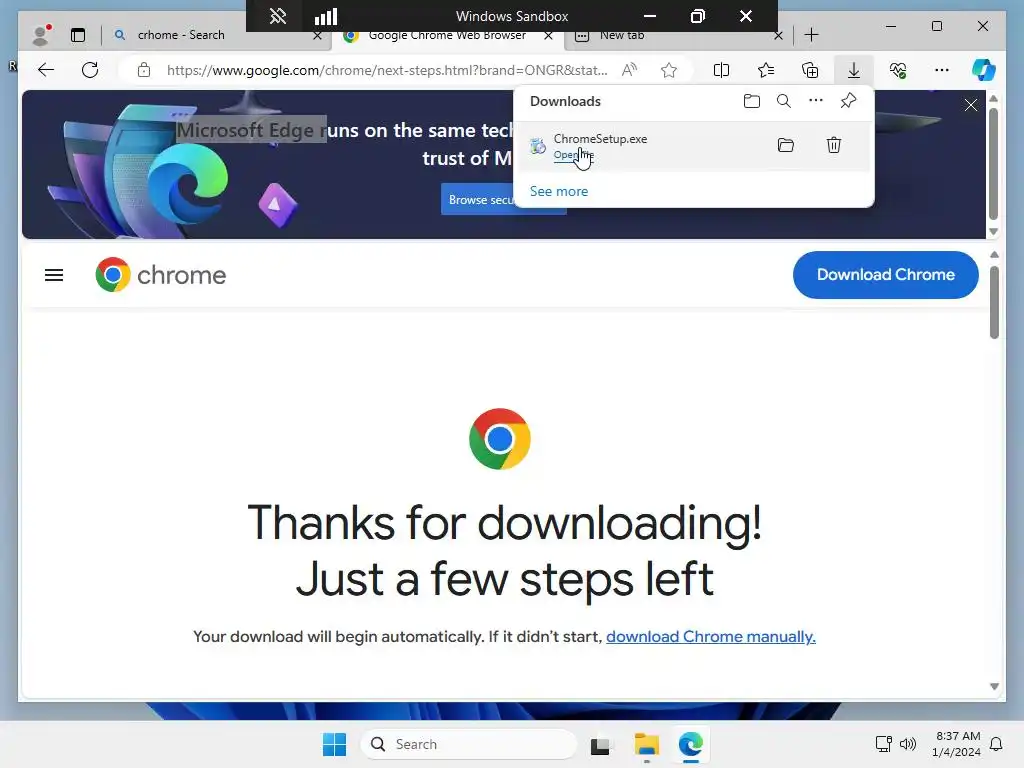This screenshot has width=1024, height=768.
Task: Pin the Downloads panel
Action: point(848,101)
